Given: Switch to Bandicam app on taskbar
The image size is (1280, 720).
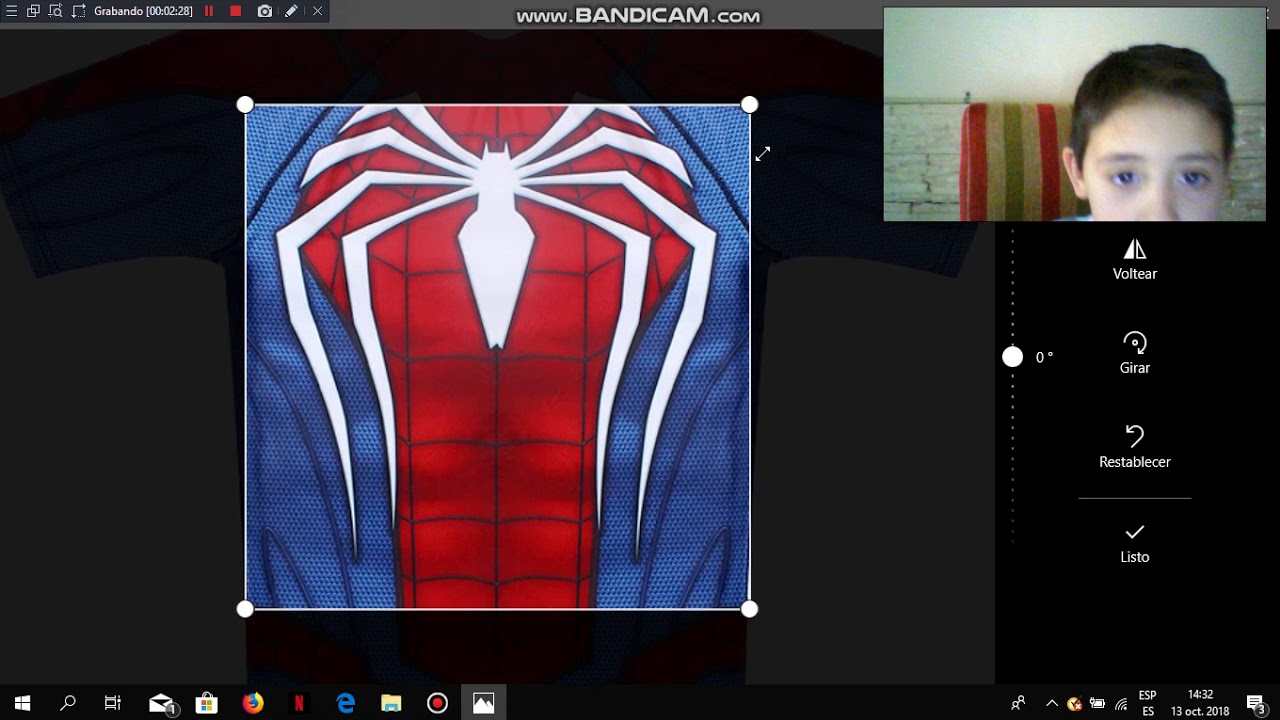Looking at the screenshot, I should tap(437, 703).
